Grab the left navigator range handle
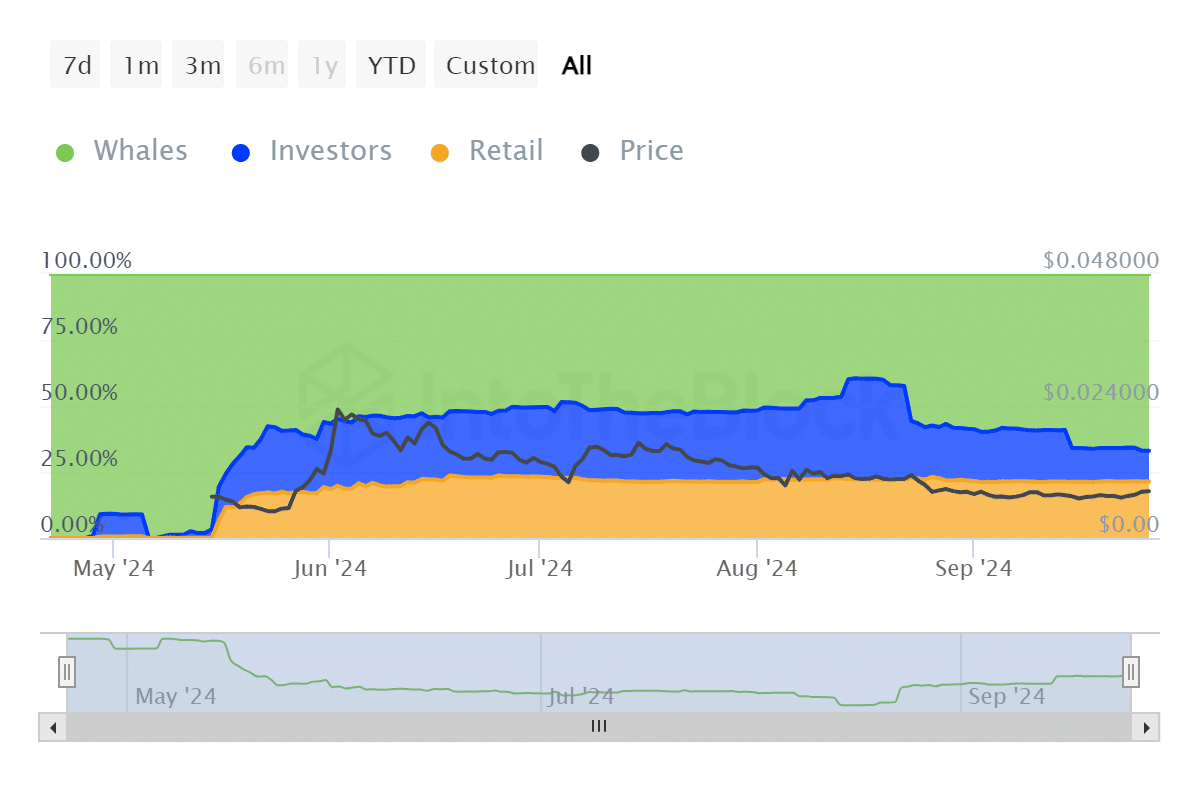 67,672
